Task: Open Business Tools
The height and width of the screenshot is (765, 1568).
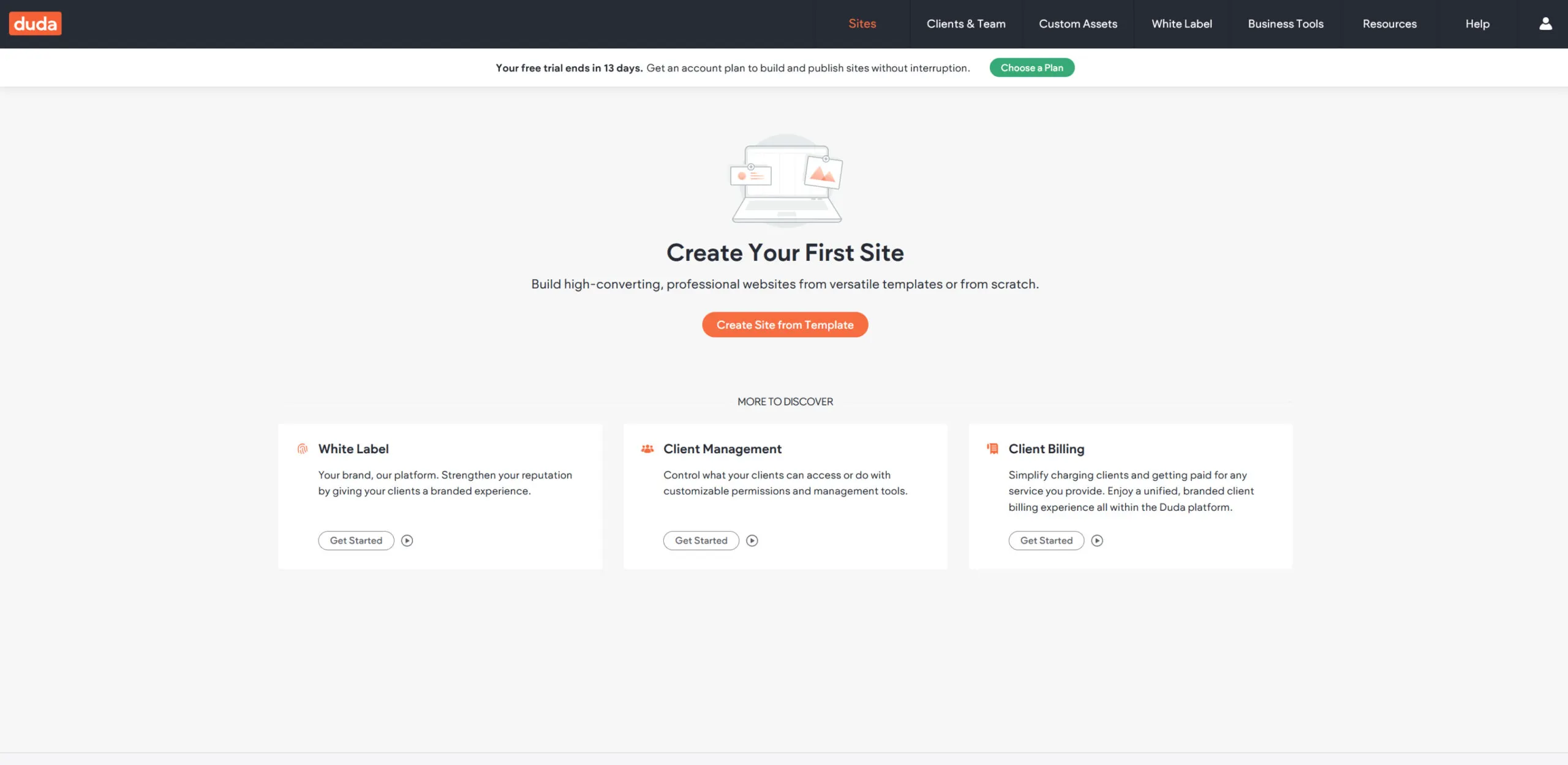Action: (1285, 23)
